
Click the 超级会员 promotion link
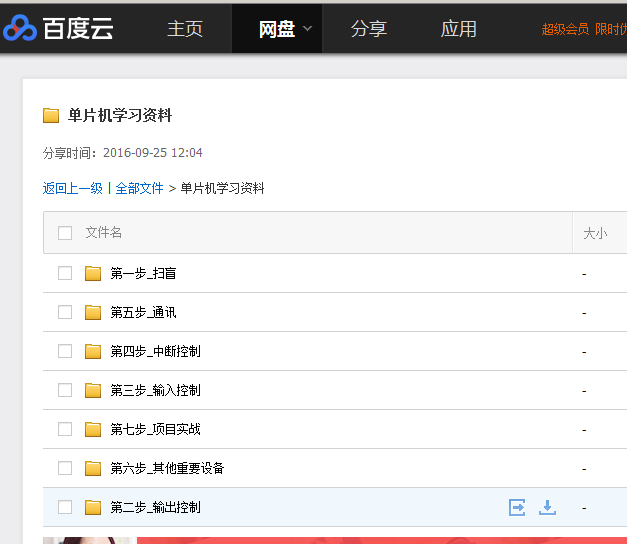click(x=584, y=29)
